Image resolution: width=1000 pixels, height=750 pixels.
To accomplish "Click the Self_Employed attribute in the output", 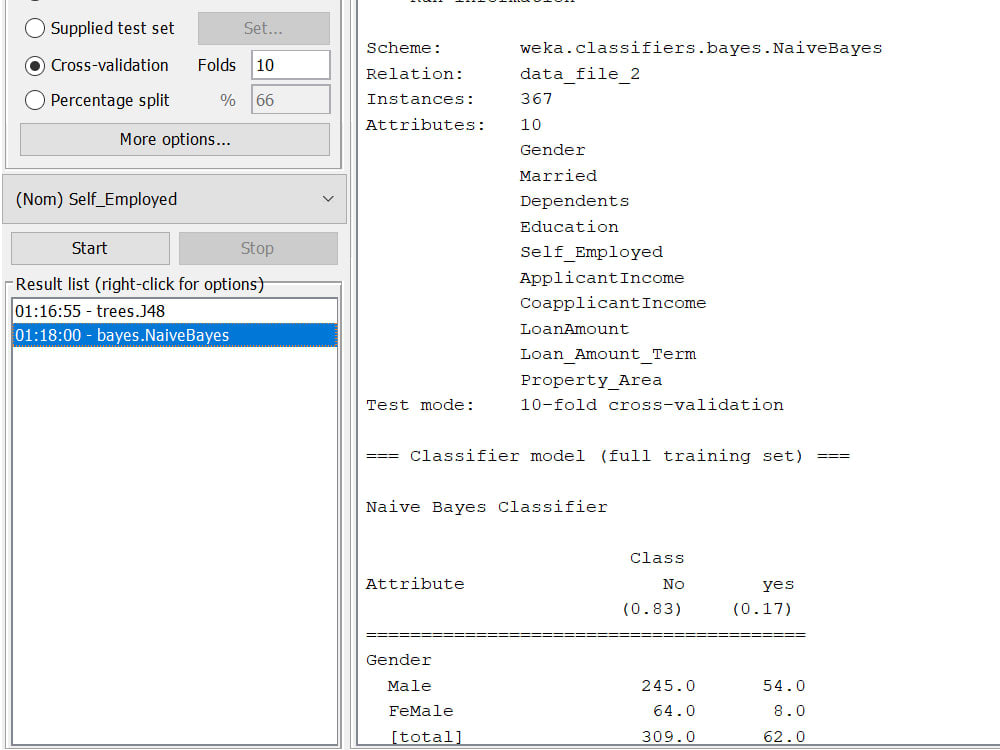I will (x=591, y=253).
